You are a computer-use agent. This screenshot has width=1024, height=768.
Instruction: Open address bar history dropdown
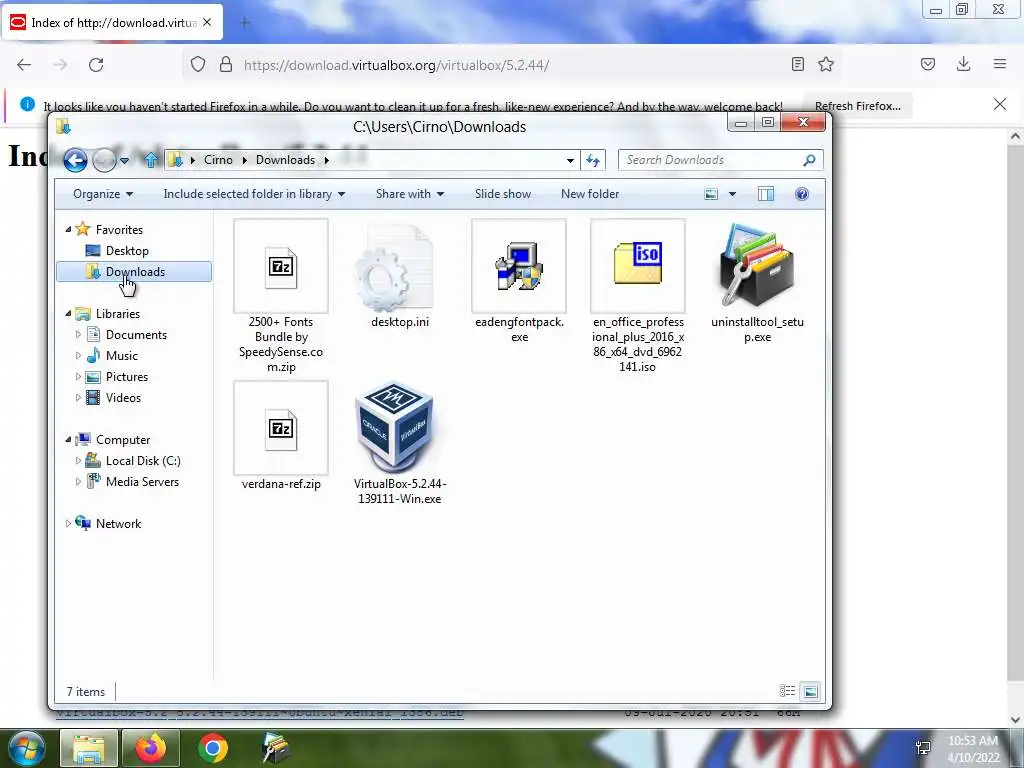click(x=570, y=160)
